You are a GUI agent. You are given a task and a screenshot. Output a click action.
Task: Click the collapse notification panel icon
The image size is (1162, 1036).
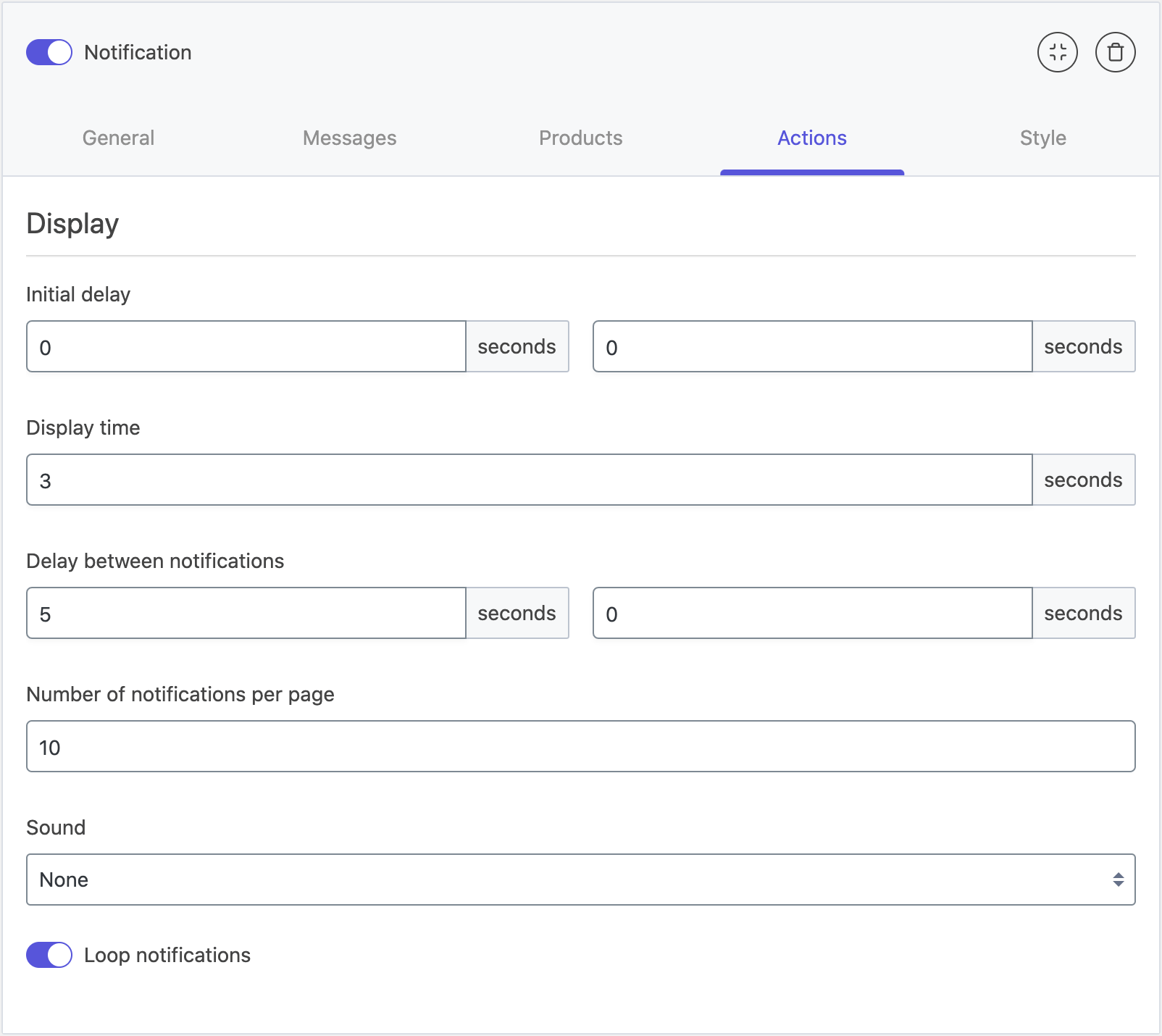click(x=1058, y=52)
